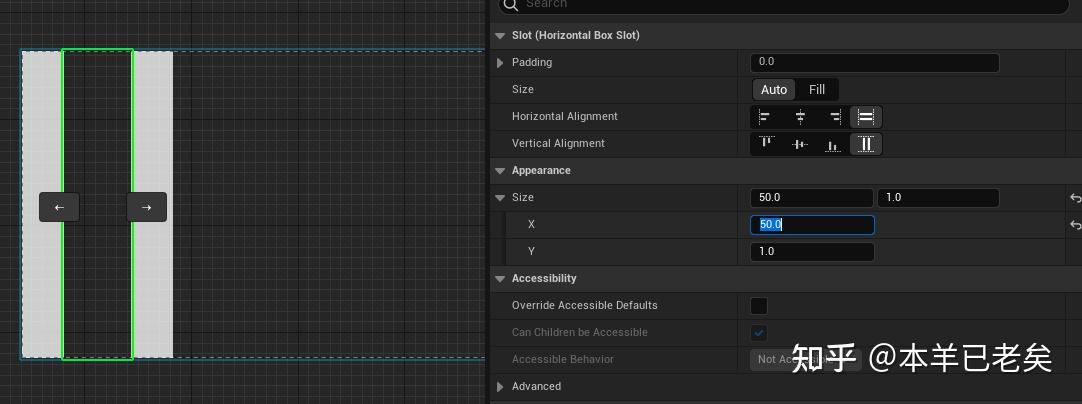The image size is (1082, 404).
Task: Set horizontal alignment to center
Action: 800,117
